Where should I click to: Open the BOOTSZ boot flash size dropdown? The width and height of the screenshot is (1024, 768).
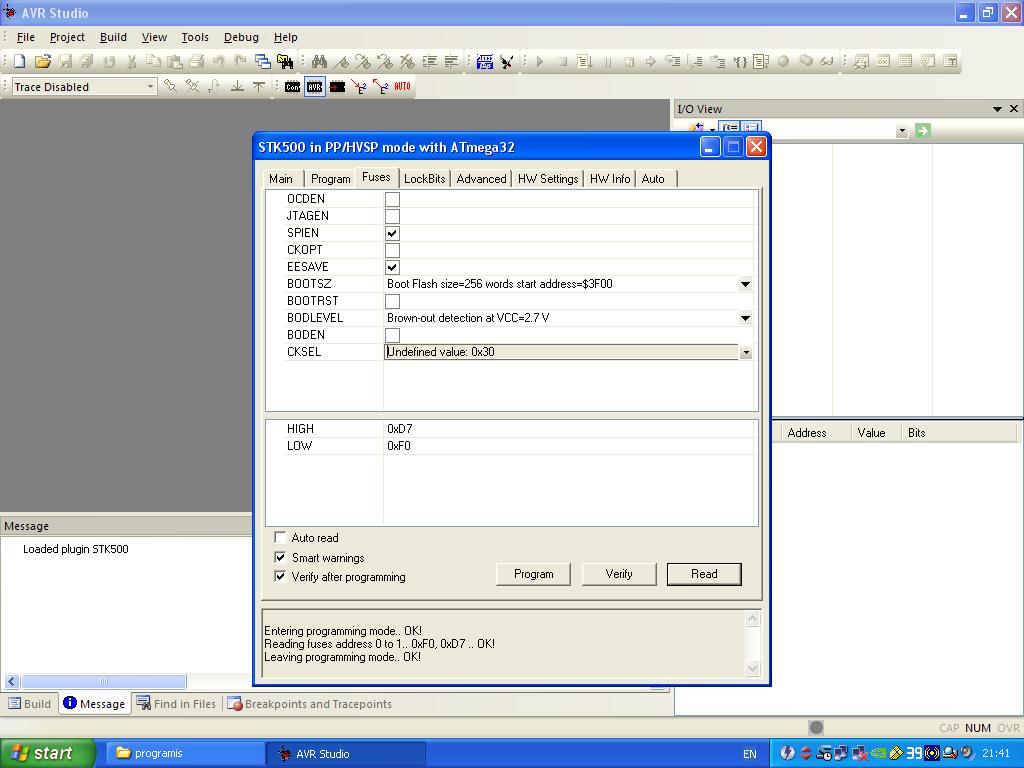[x=745, y=284]
